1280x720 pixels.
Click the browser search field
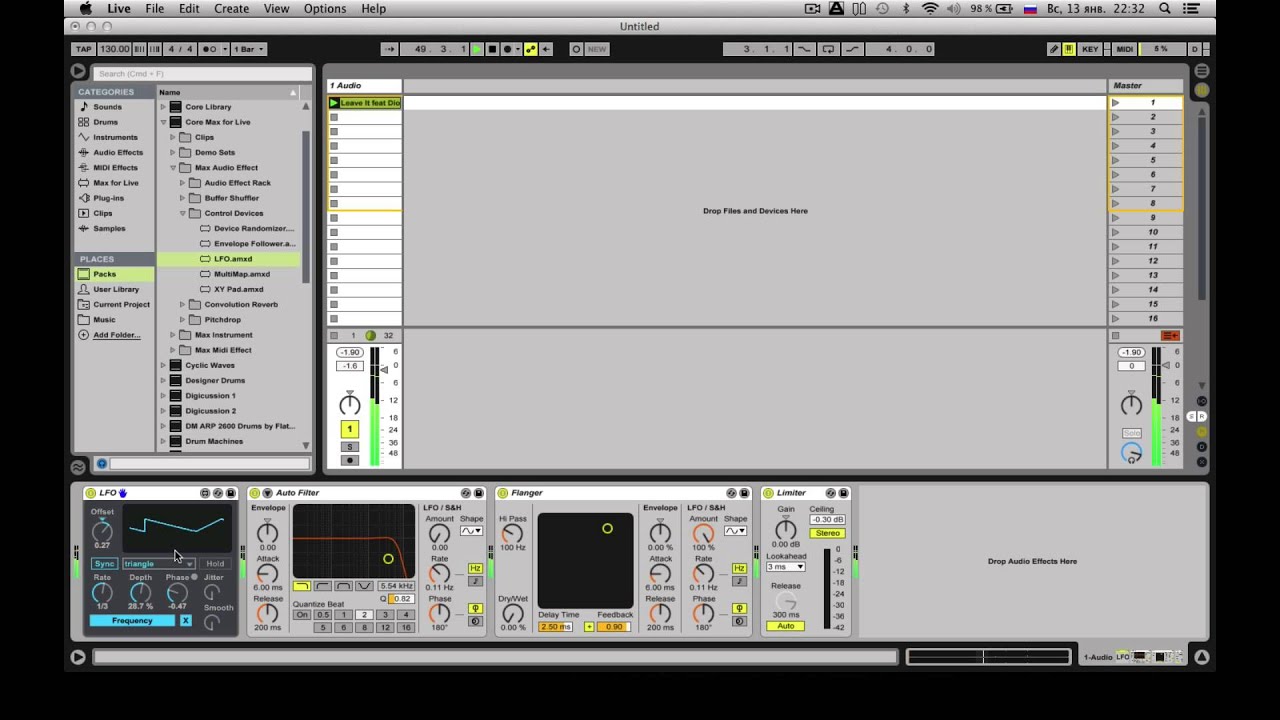tap(202, 73)
